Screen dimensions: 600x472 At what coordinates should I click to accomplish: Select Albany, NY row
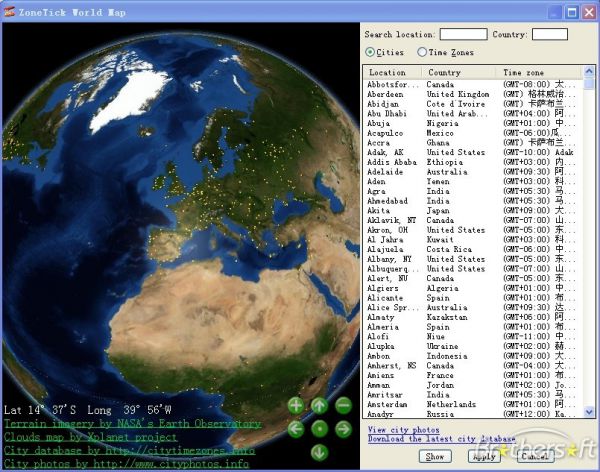[473, 259]
